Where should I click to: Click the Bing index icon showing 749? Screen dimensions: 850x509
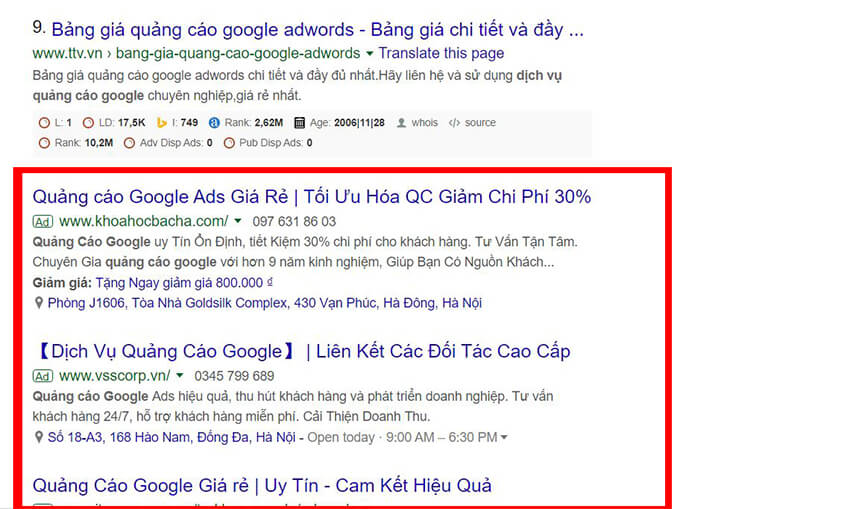click(x=162, y=123)
